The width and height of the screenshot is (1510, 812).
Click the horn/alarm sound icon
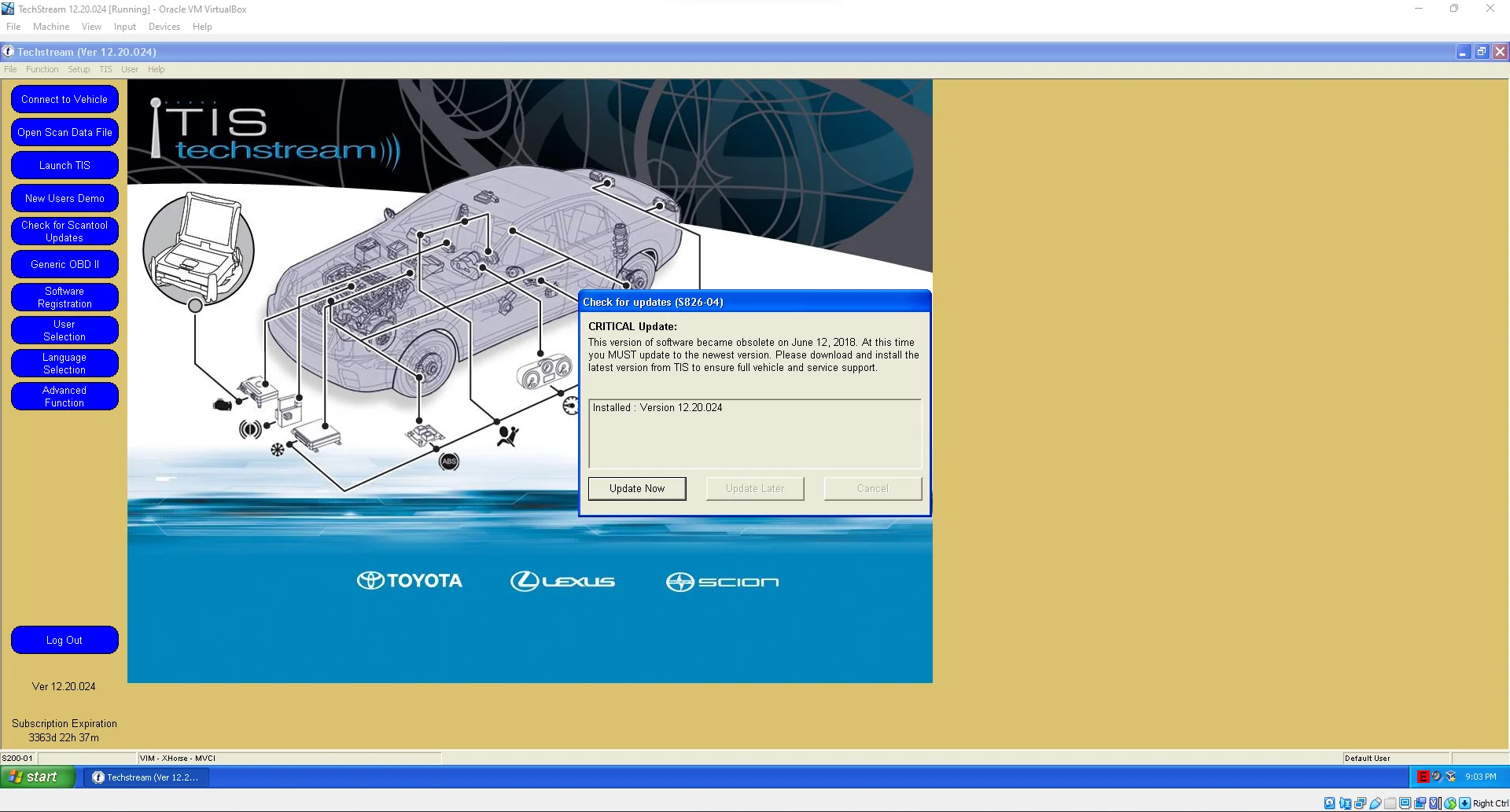(250, 429)
